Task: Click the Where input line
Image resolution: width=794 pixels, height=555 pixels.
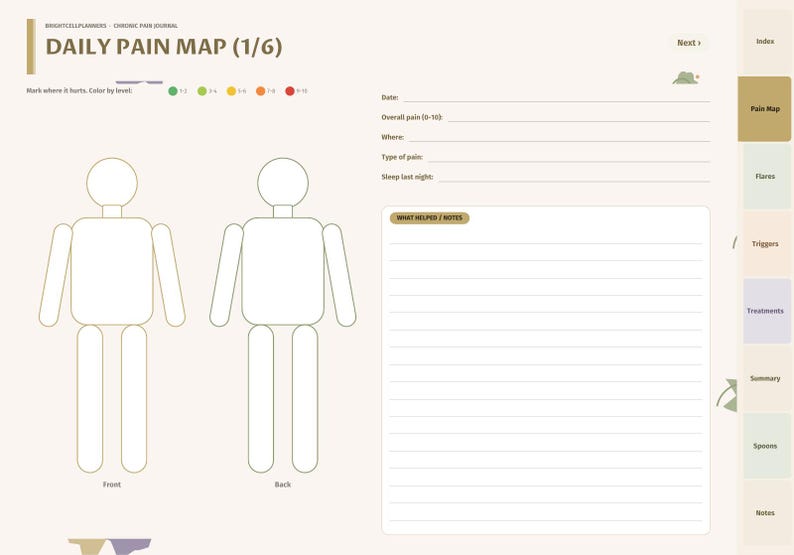Action: pos(559,137)
